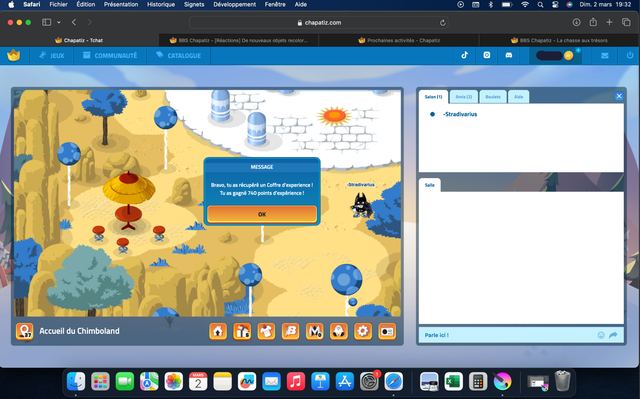Open the penguin character icon in the game toolbar
Viewport: 640px width, 399px height.
click(x=339, y=331)
